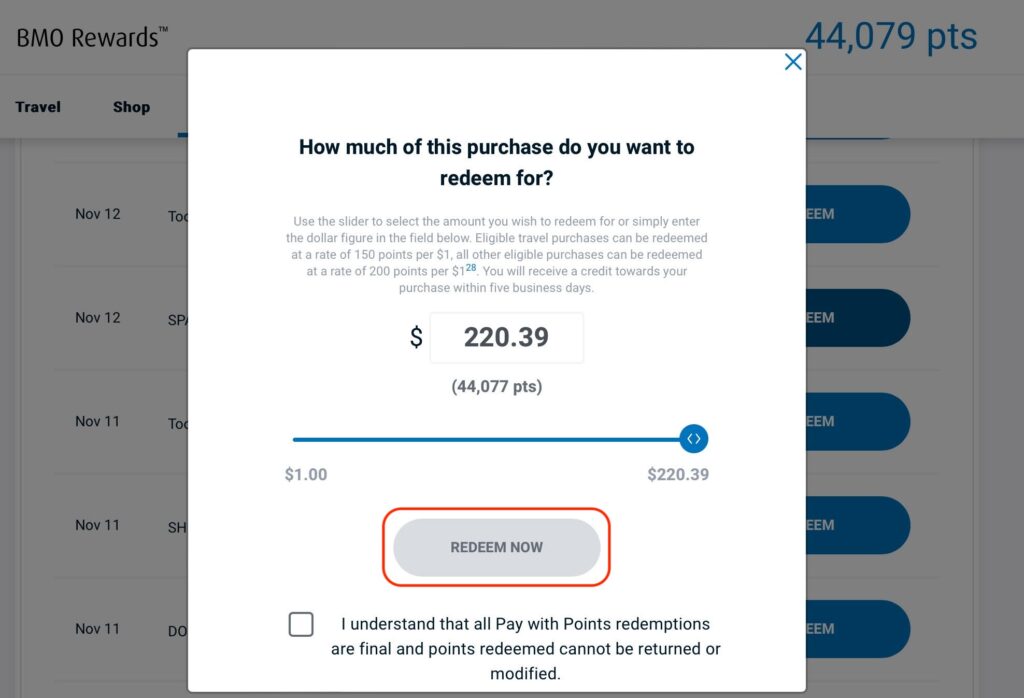Click the REDEEM NOW button
Screen dimensions: 1024x698
[495, 547]
